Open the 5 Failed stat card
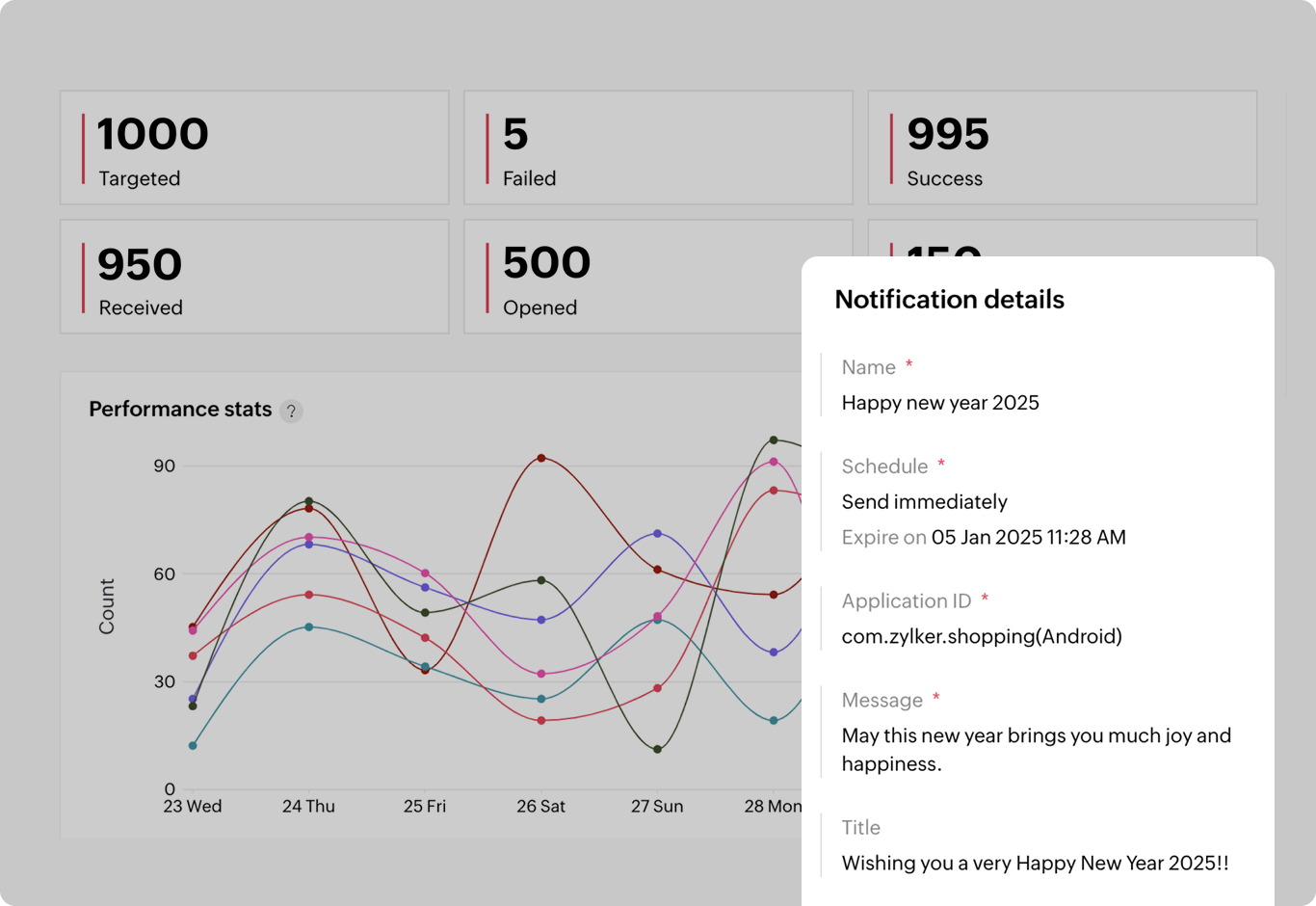 [658, 147]
